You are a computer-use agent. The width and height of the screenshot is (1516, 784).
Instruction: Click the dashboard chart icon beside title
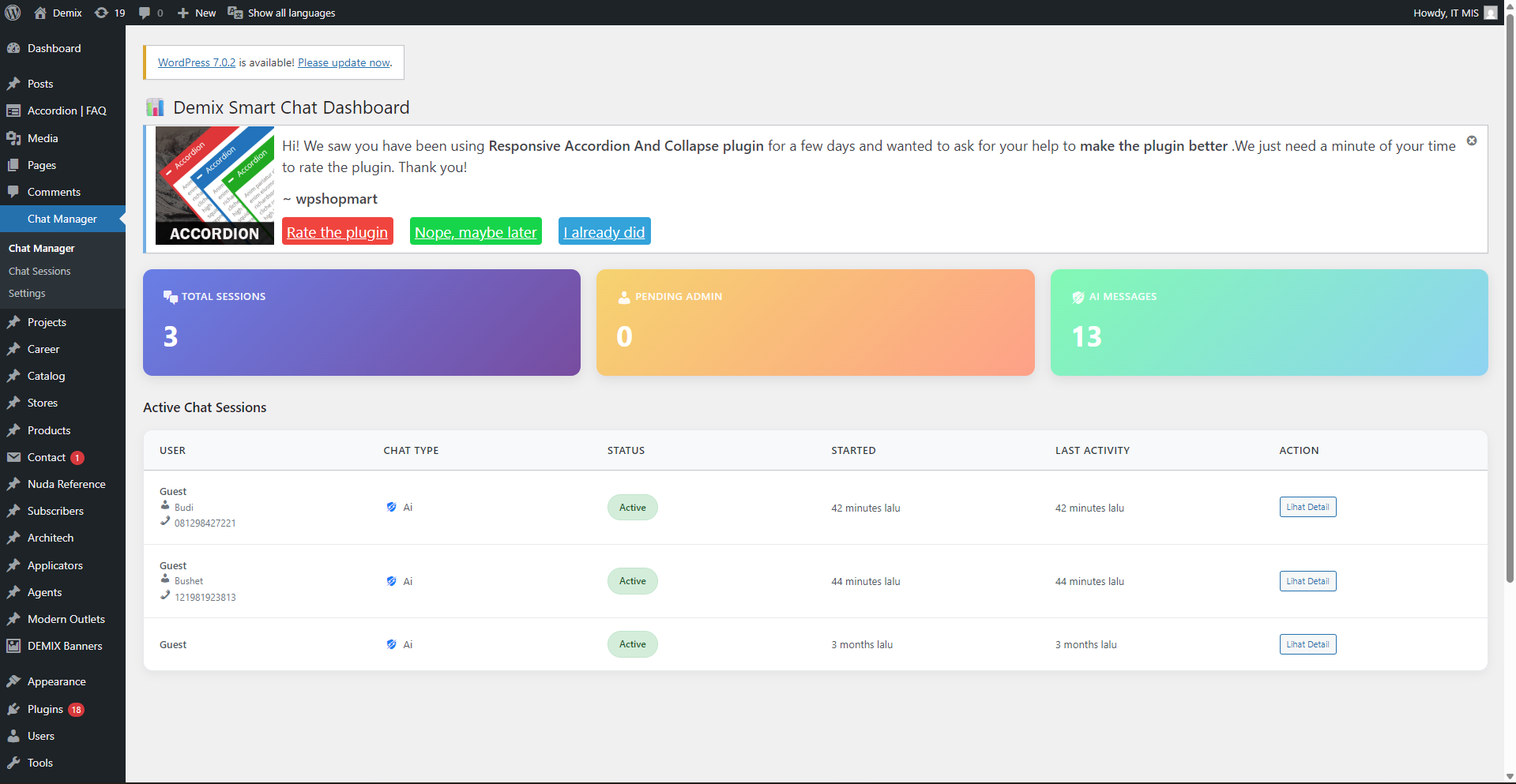[x=155, y=107]
